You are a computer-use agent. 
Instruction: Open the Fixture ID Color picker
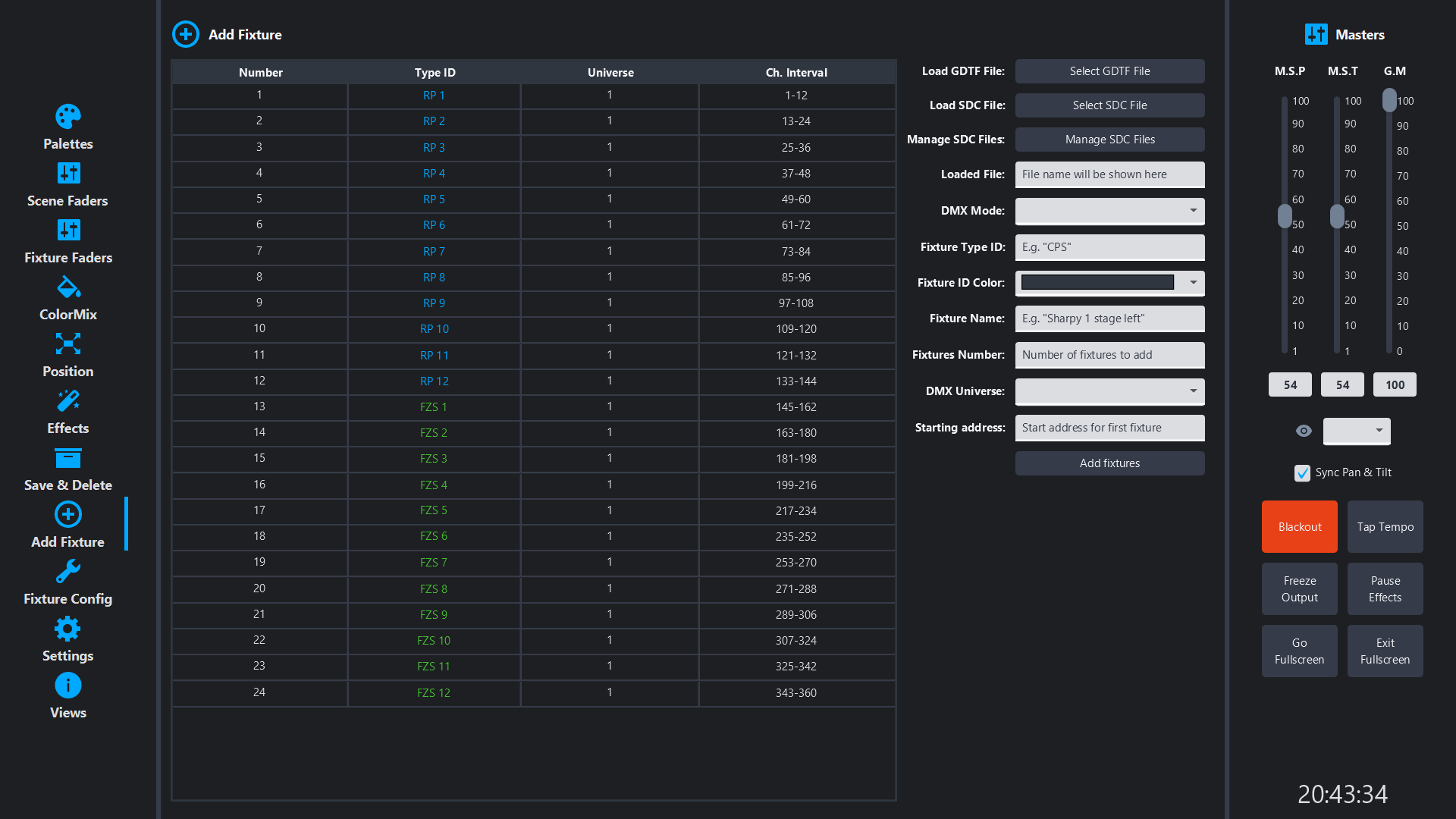point(1109,282)
